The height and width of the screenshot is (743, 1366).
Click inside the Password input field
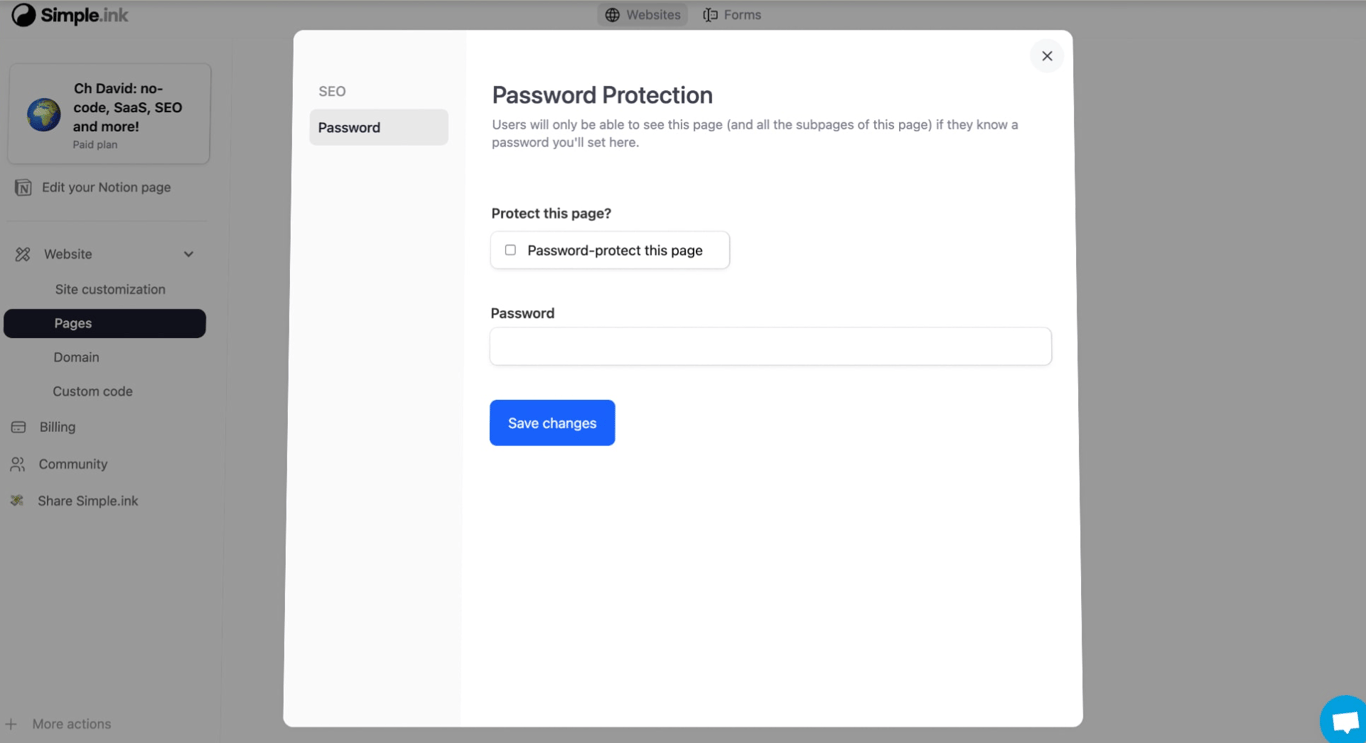tap(770, 346)
